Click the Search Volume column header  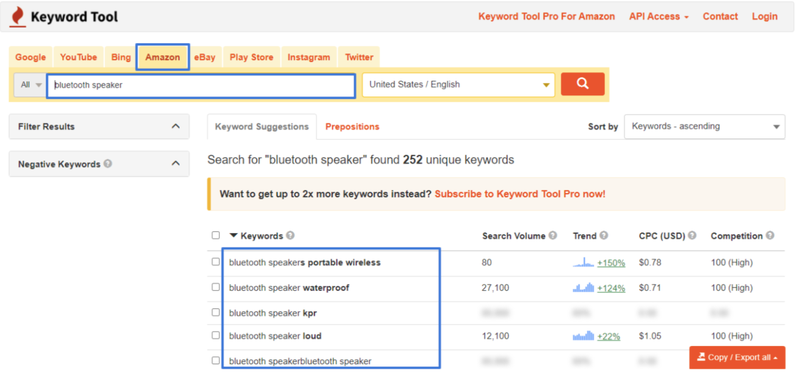tap(514, 236)
